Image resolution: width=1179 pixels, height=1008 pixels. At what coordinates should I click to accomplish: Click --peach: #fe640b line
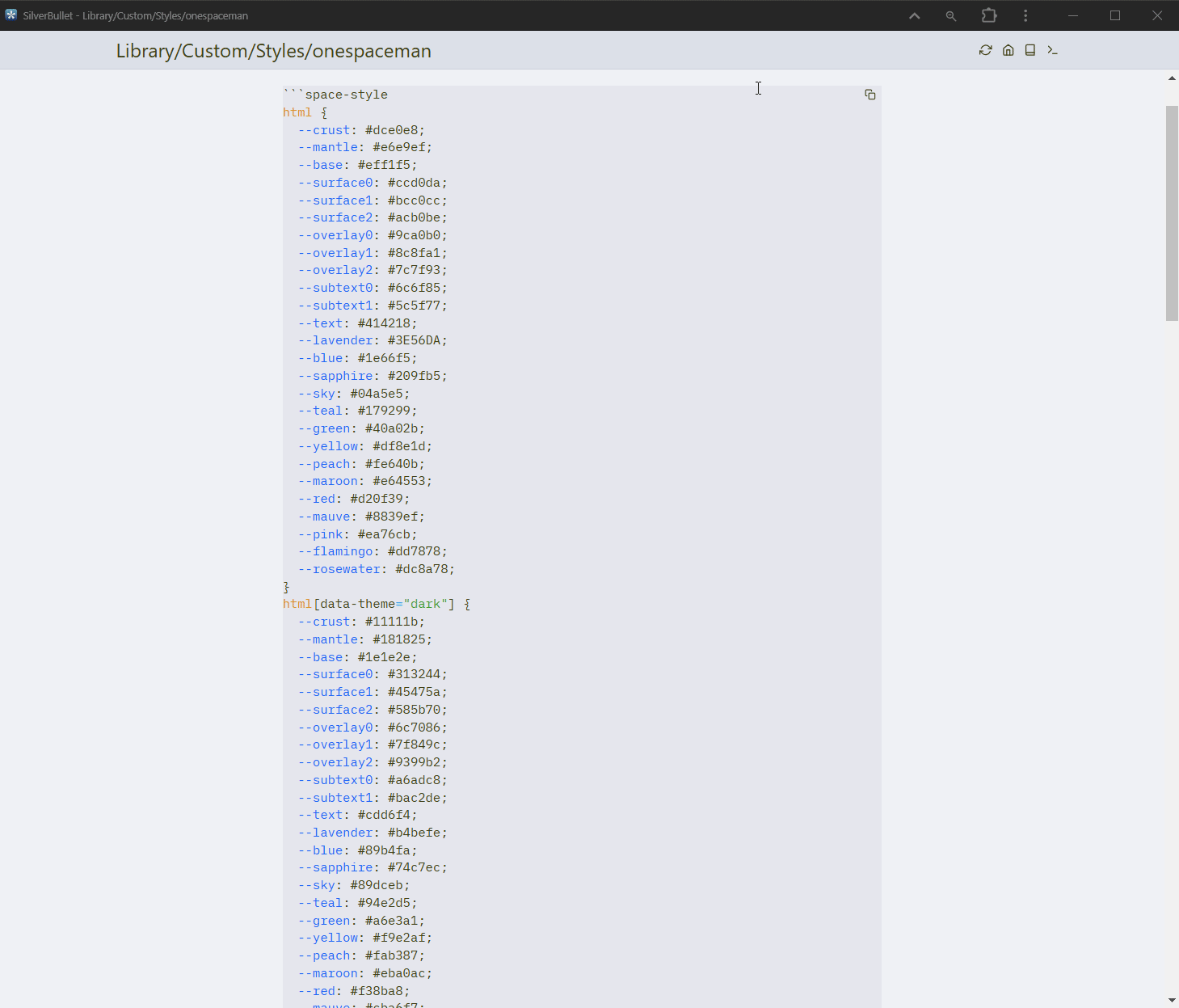361,464
